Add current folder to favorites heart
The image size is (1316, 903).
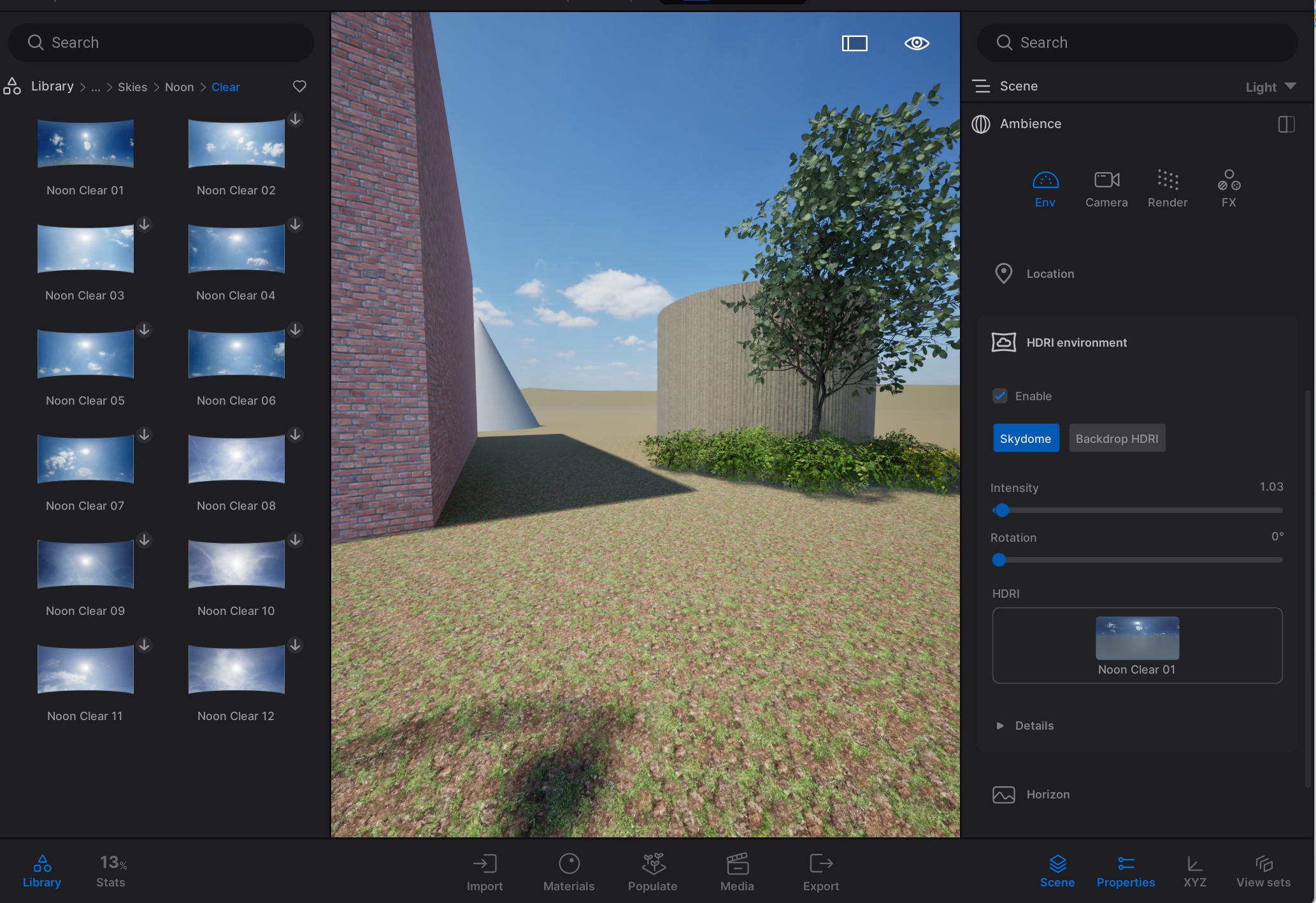(x=299, y=87)
